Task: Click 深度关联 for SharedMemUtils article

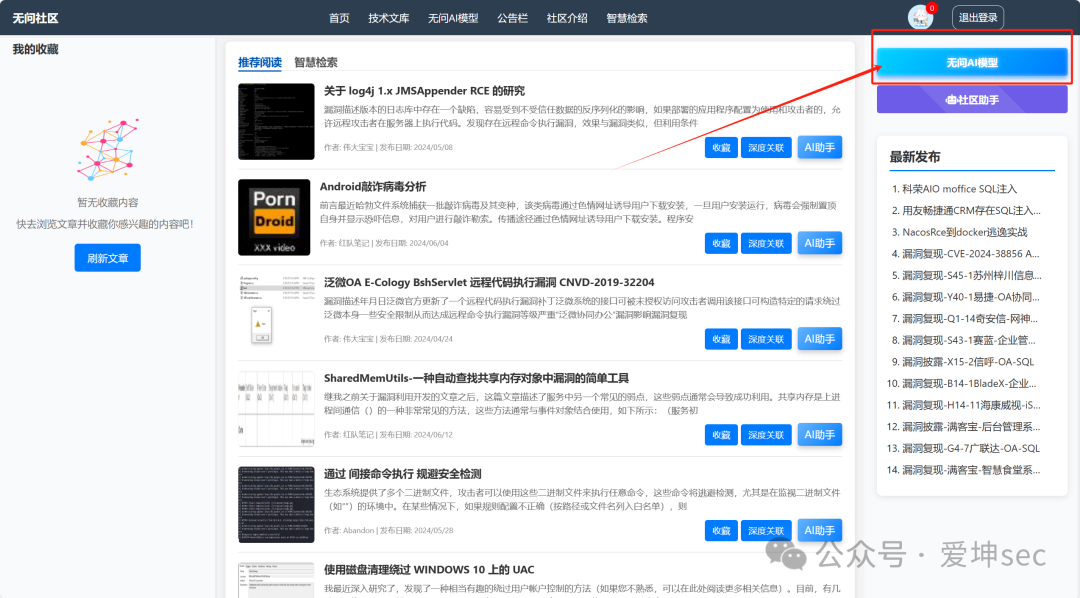Action: pos(766,435)
